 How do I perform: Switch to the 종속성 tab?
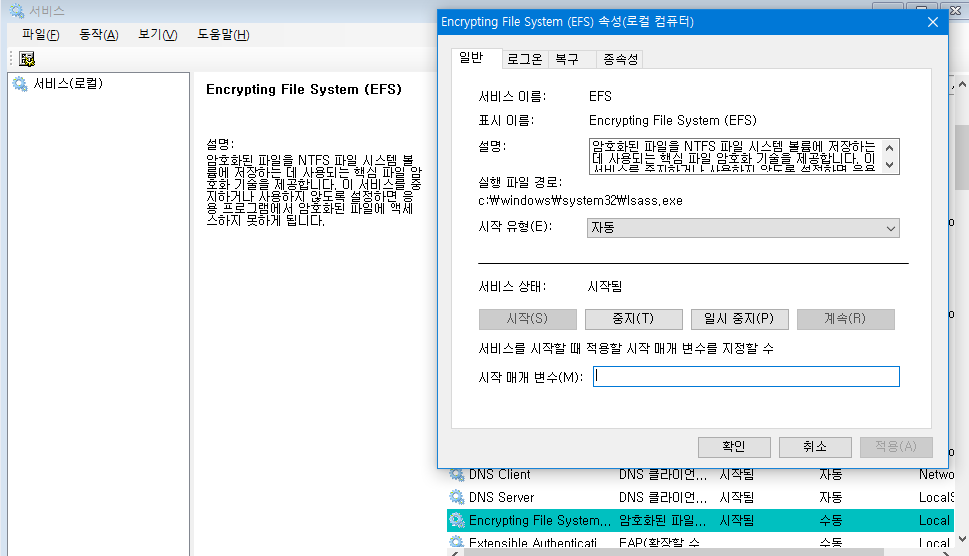point(620,59)
